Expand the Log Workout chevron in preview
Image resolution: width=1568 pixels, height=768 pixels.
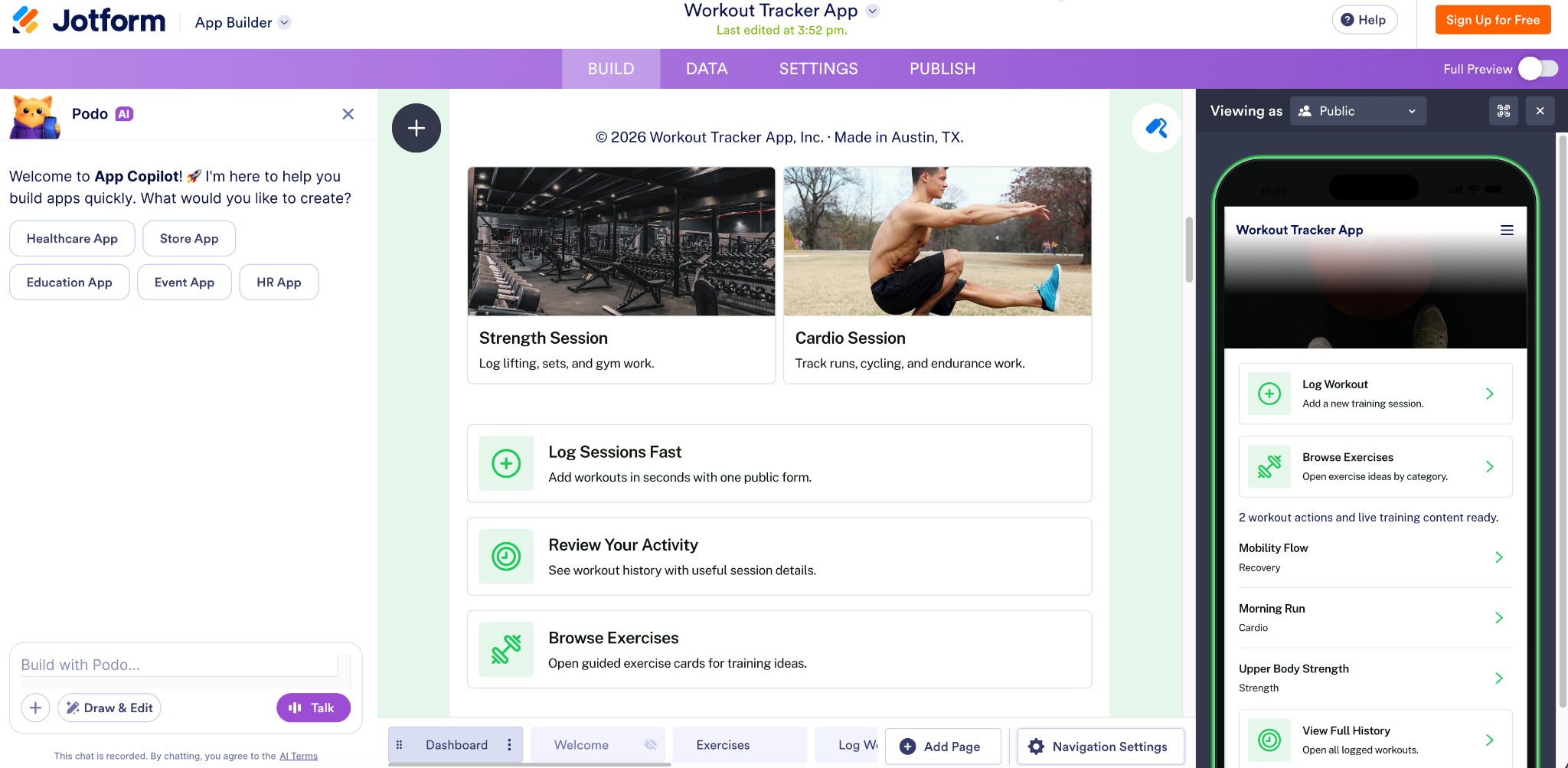tap(1490, 394)
